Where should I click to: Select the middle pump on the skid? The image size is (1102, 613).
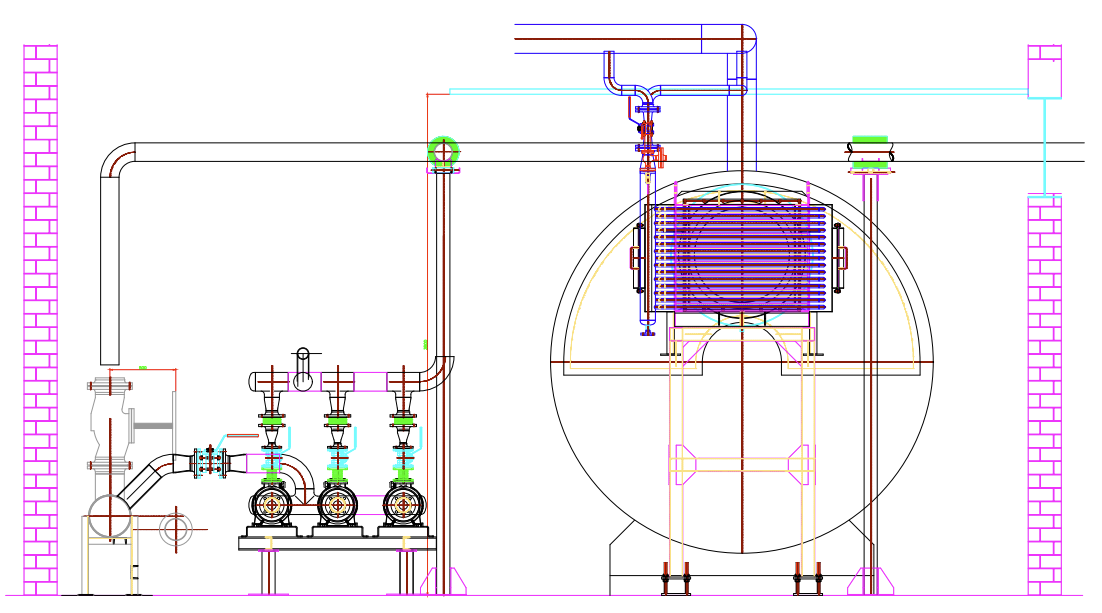coord(337,505)
